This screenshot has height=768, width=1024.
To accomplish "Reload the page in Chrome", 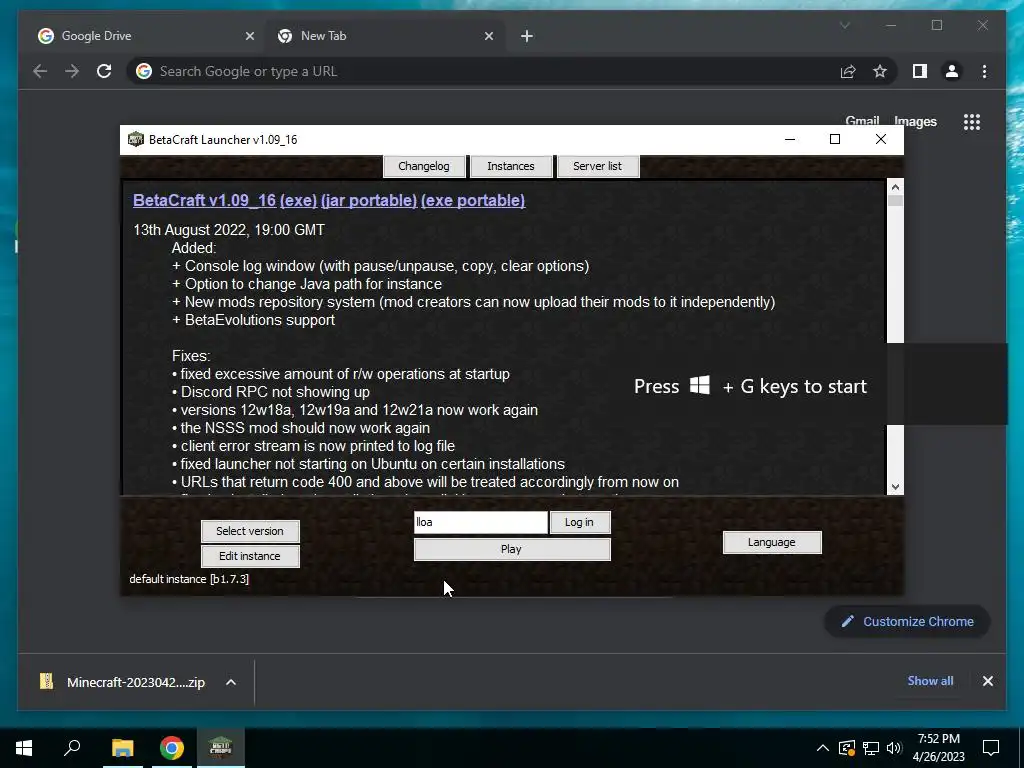I will (x=104, y=71).
